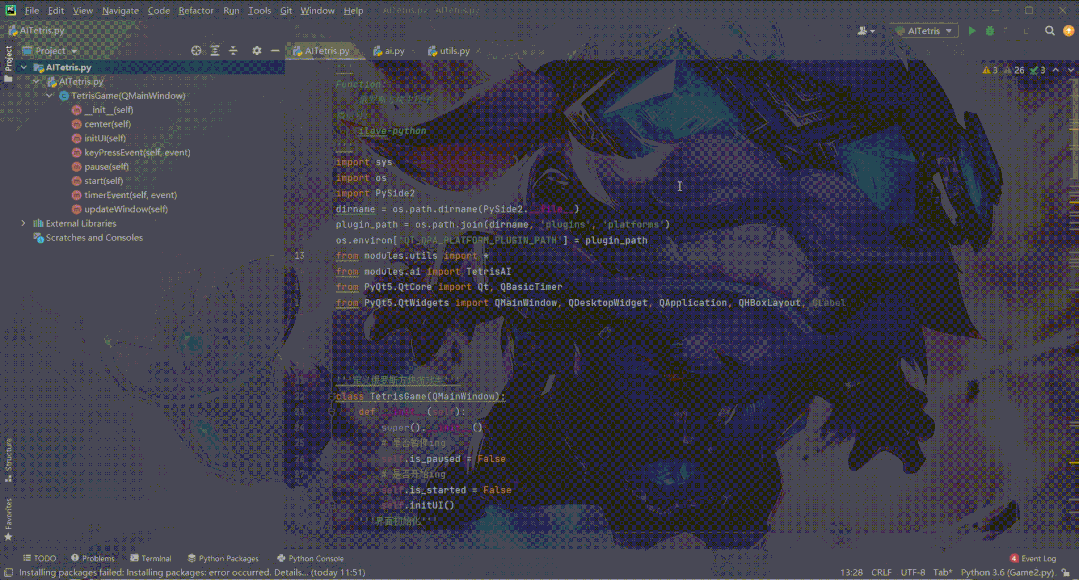The height and width of the screenshot is (580, 1079).
Task: Click the weak warnings 26 indicator
Action: [1014, 70]
